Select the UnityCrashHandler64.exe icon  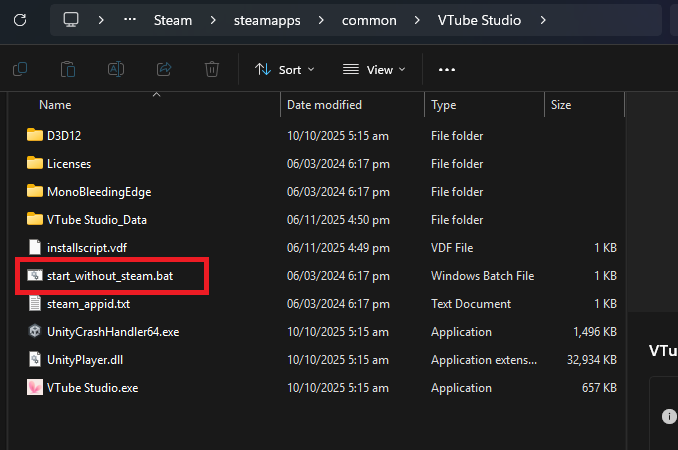(x=35, y=332)
